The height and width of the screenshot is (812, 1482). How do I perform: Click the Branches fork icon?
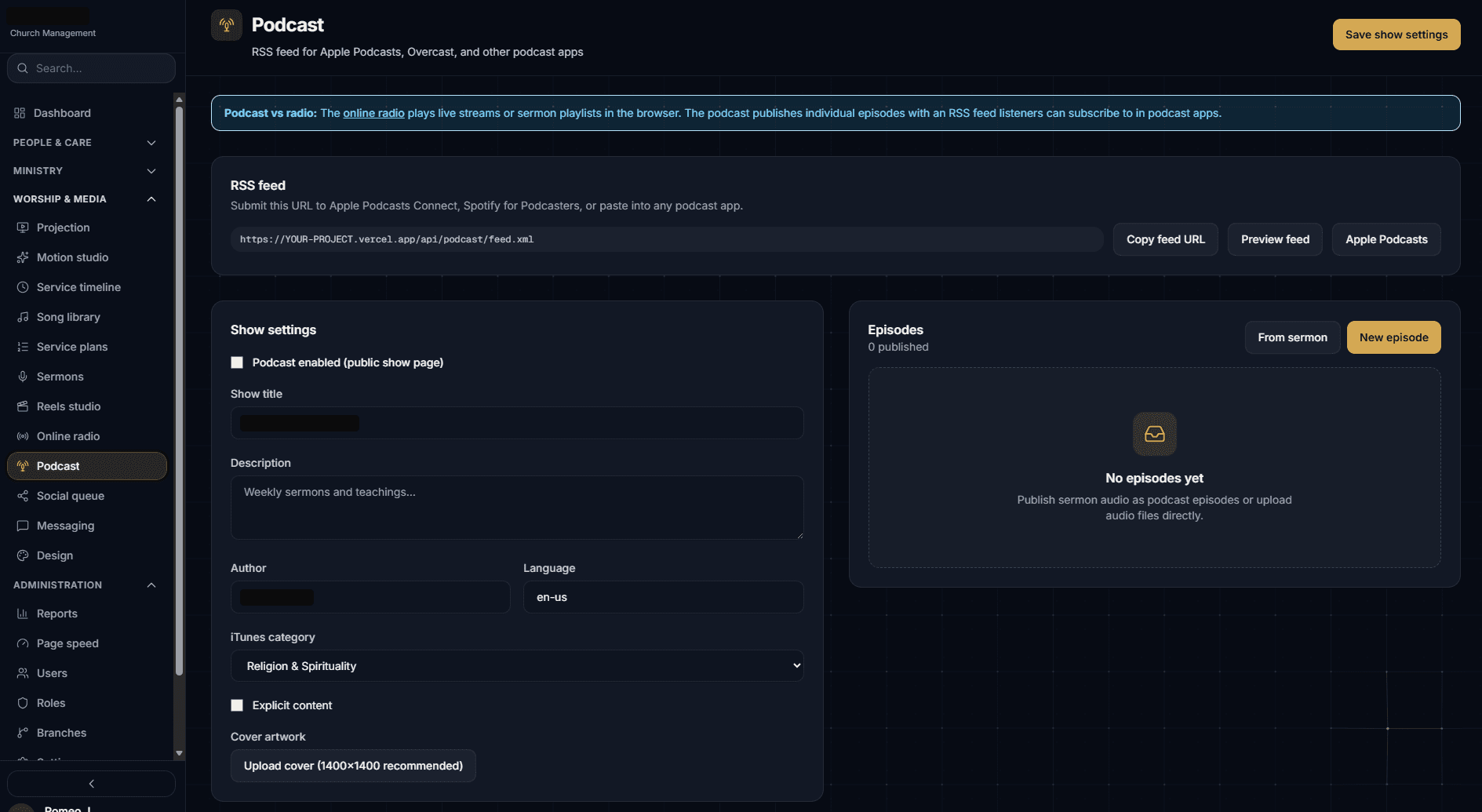pyautogui.click(x=23, y=733)
